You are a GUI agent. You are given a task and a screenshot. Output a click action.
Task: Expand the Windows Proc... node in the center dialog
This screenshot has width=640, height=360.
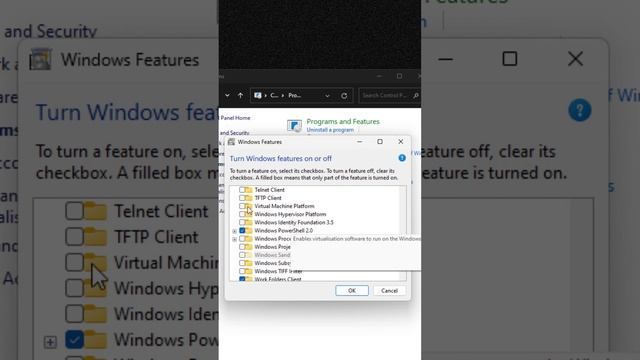pyautogui.click(x=235, y=239)
